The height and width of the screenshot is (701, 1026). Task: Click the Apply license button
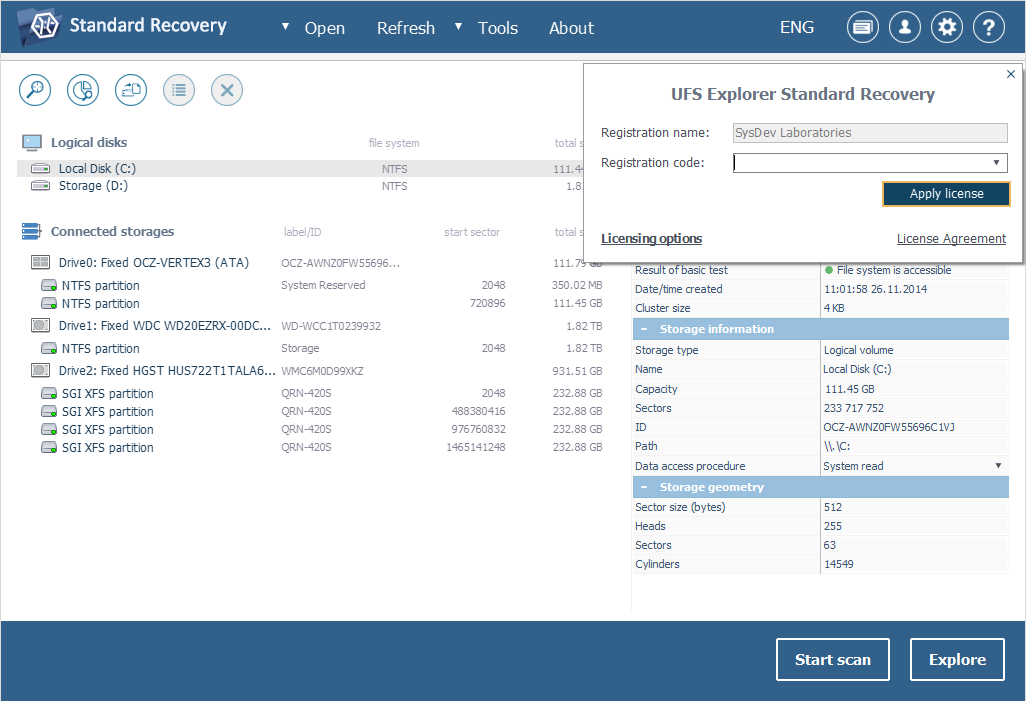[946, 194]
